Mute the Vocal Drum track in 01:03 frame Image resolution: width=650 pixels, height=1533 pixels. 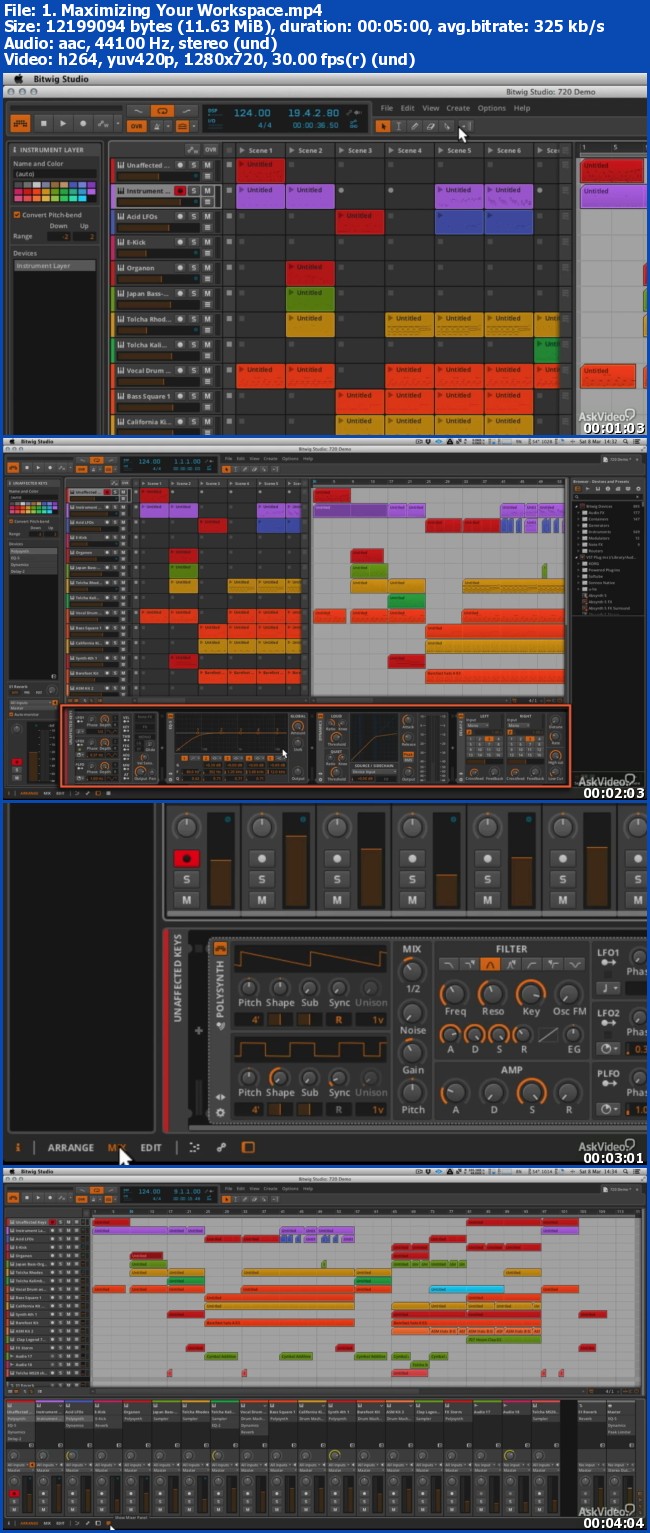coord(208,371)
